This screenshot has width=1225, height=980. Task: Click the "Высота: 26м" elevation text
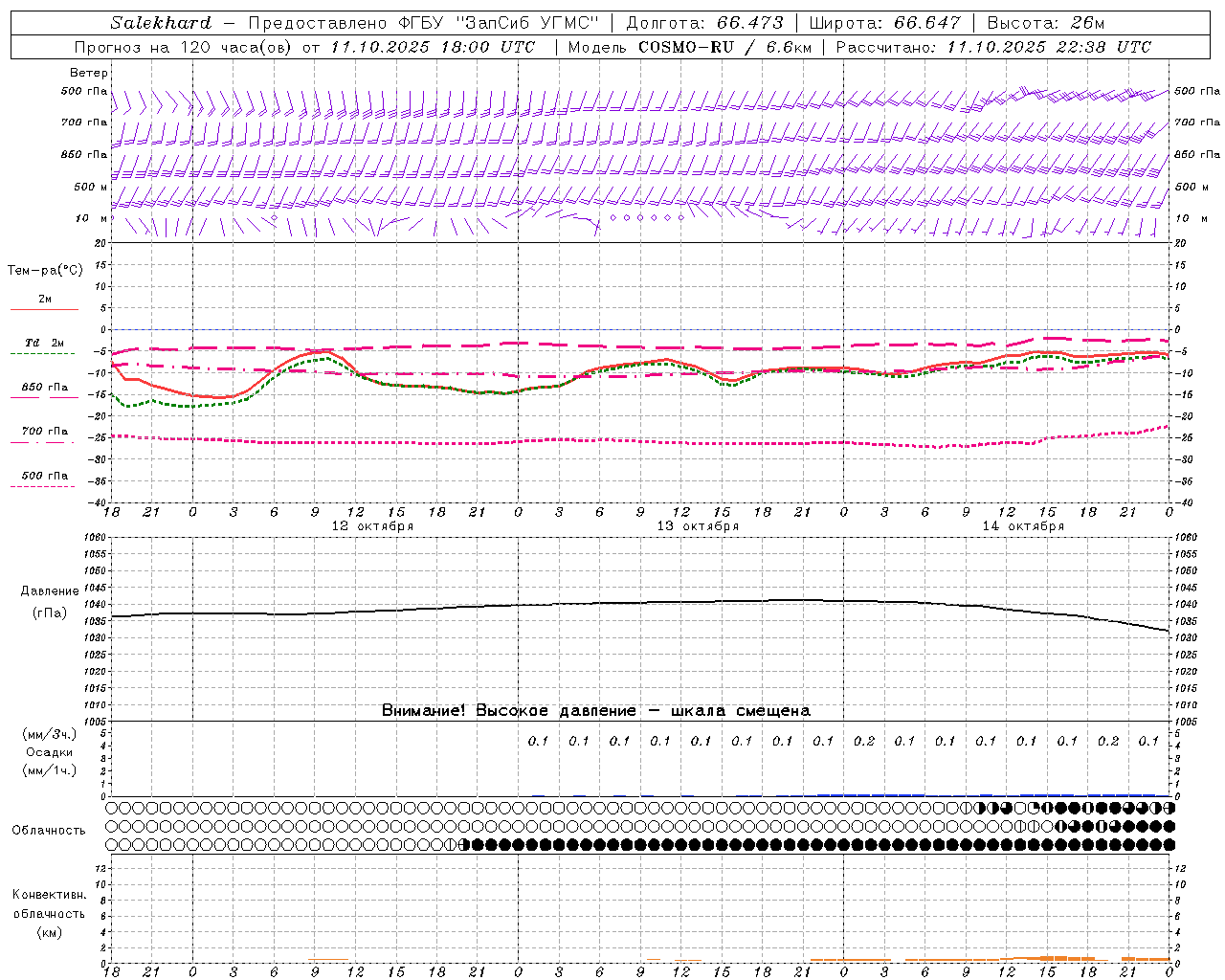[x=1046, y=23]
